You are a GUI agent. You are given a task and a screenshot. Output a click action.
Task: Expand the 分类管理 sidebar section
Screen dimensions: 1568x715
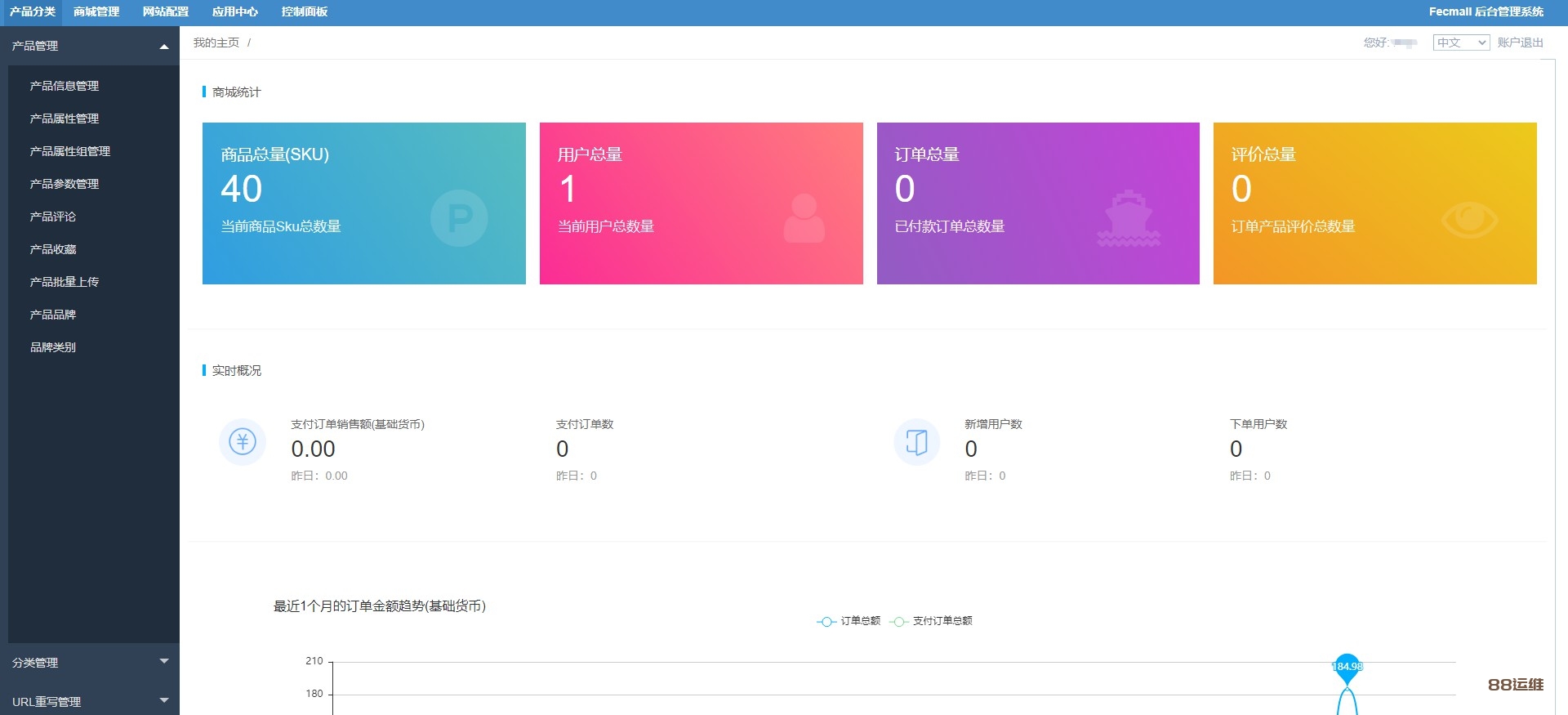click(90, 662)
